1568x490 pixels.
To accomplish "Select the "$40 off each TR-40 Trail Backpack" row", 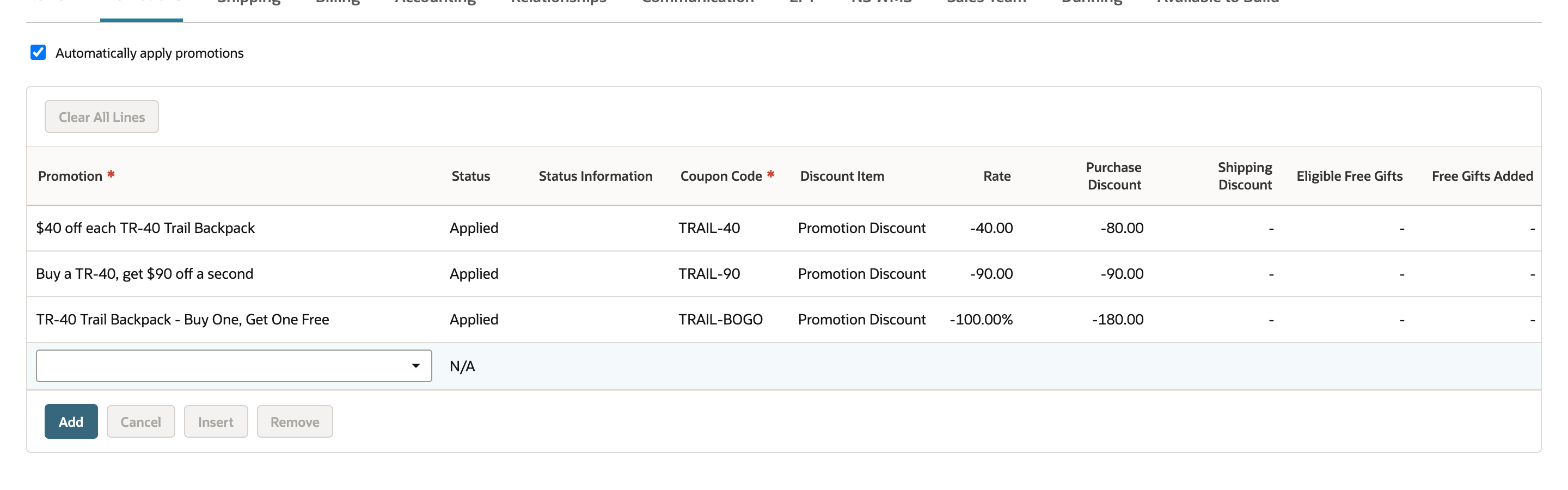I will click(x=784, y=228).
